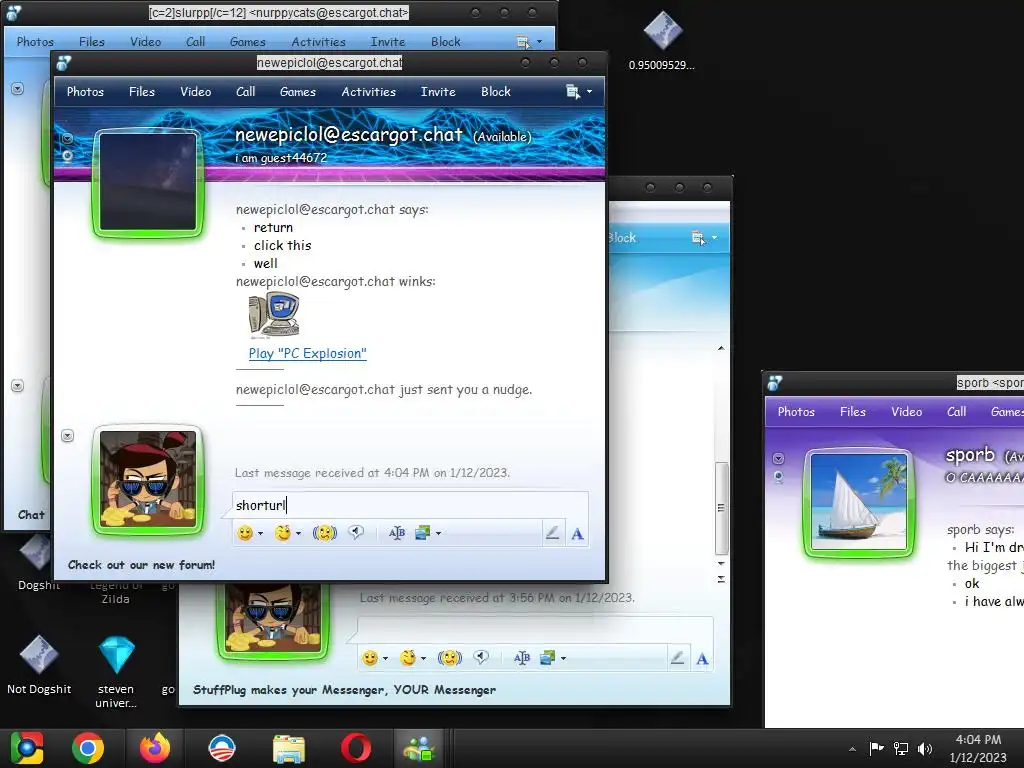Click options icon in slurpp chat window
The height and width of the screenshot is (768, 1024).
[x=523, y=42]
